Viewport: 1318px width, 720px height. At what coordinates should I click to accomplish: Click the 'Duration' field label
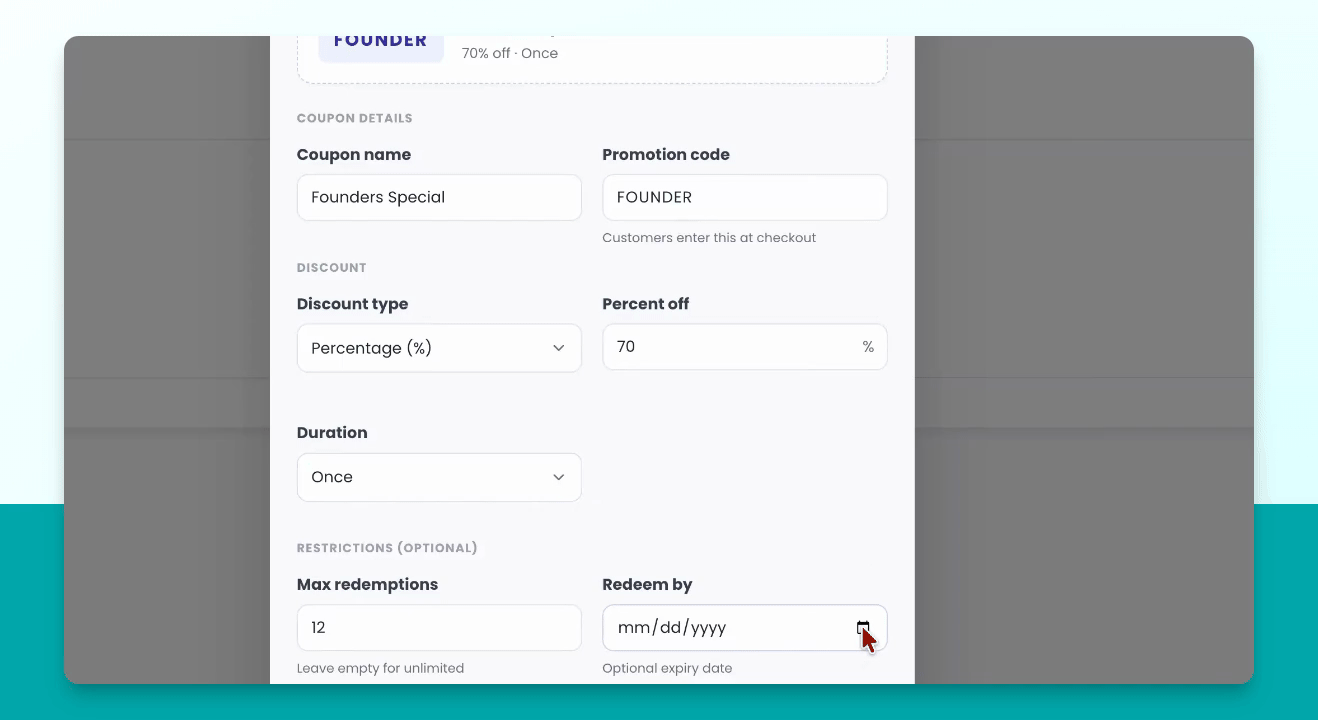pos(332,433)
